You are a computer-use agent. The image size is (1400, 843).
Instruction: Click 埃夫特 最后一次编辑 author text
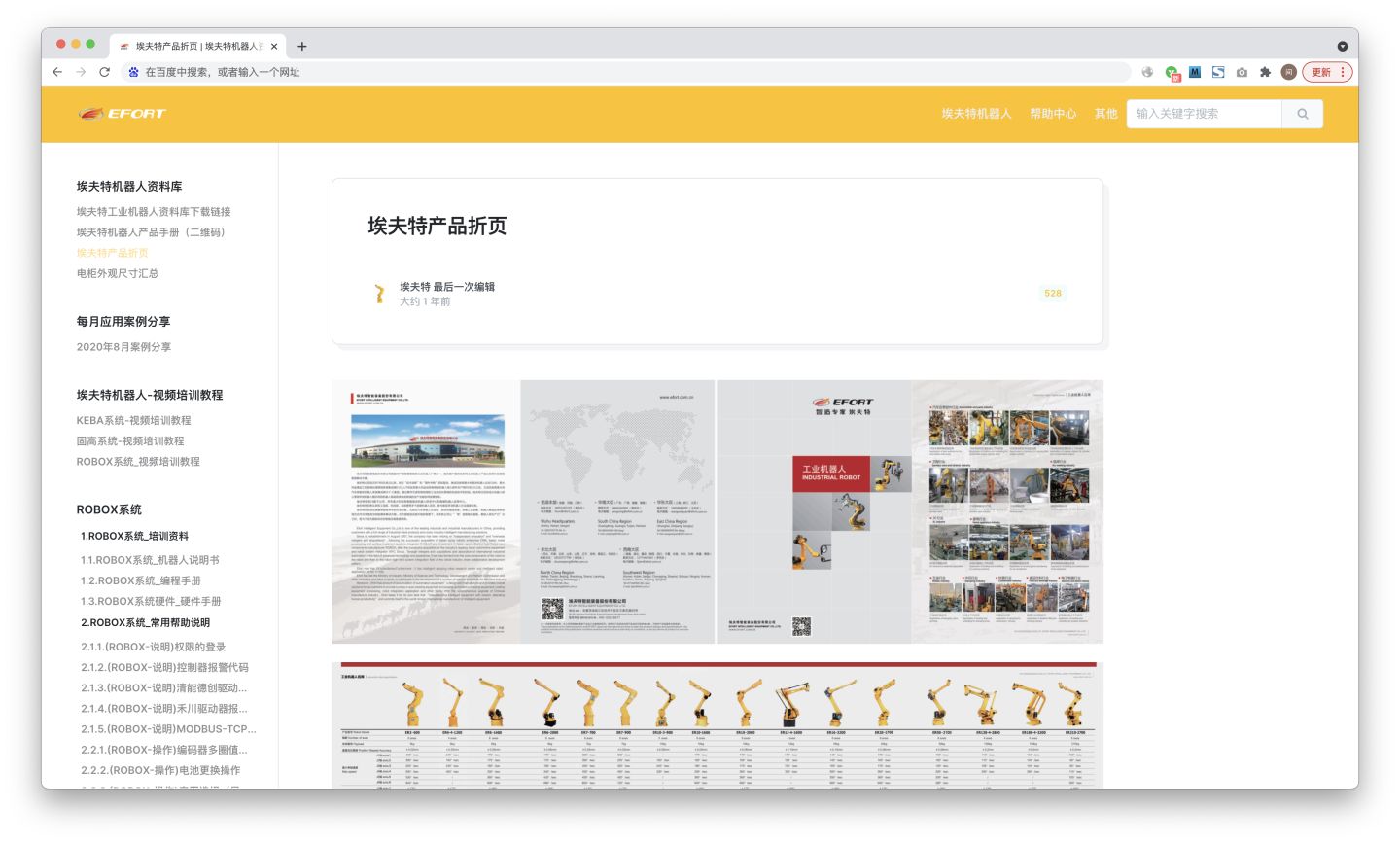click(447, 287)
